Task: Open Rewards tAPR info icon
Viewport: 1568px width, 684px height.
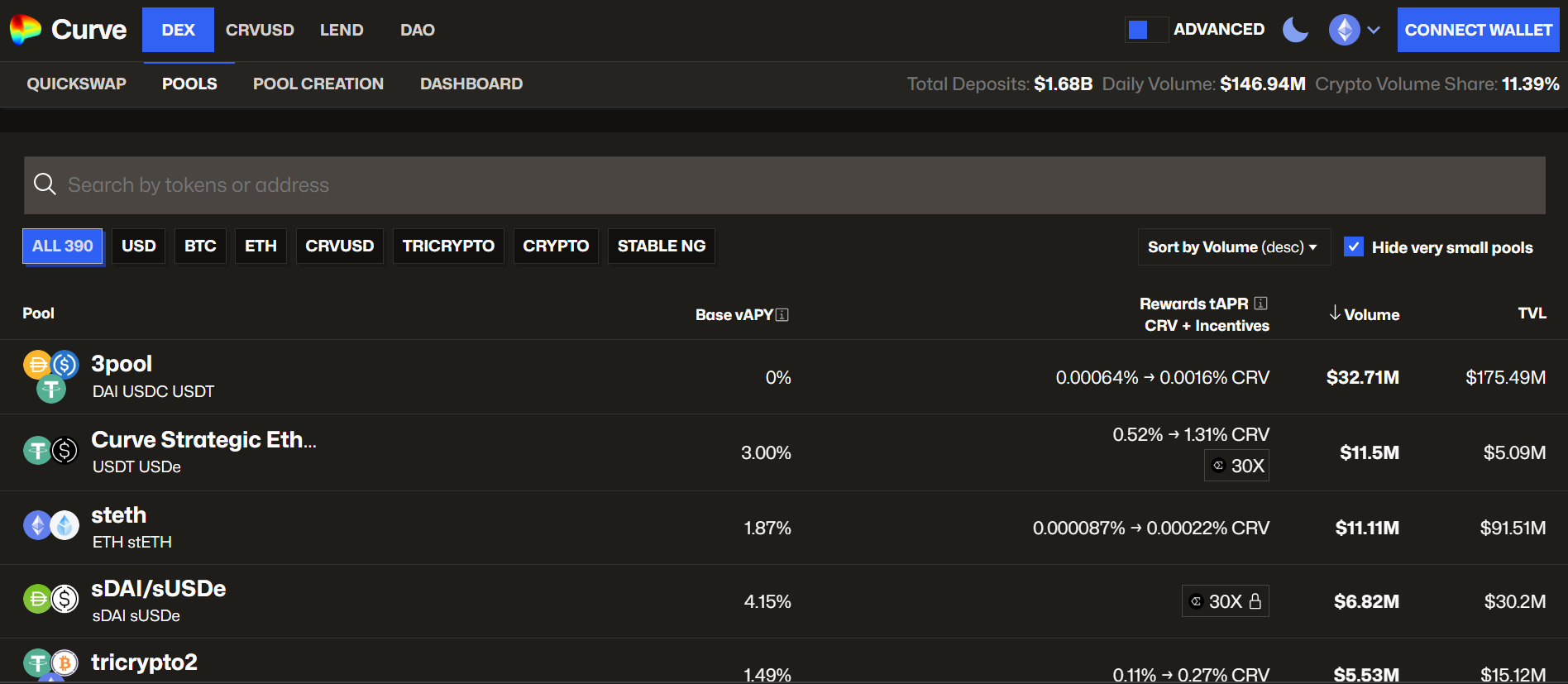Action: (1260, 304)
